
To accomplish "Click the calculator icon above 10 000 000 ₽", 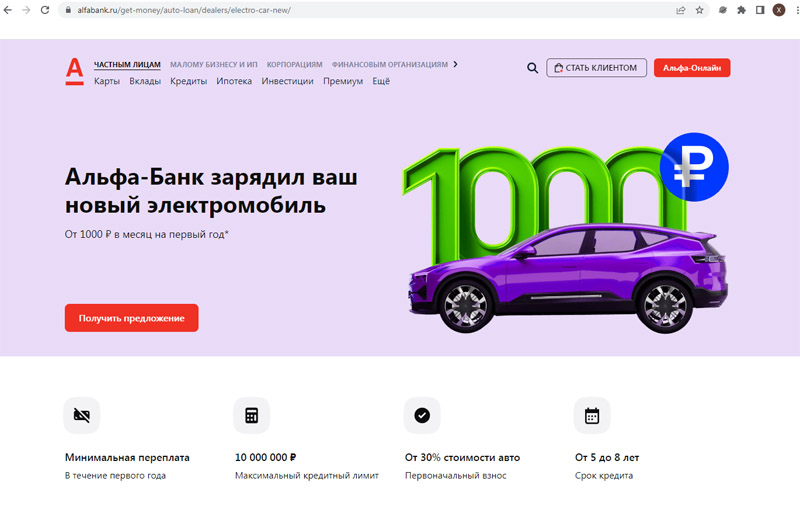I will pyautogui.click(x=252, y=415).
